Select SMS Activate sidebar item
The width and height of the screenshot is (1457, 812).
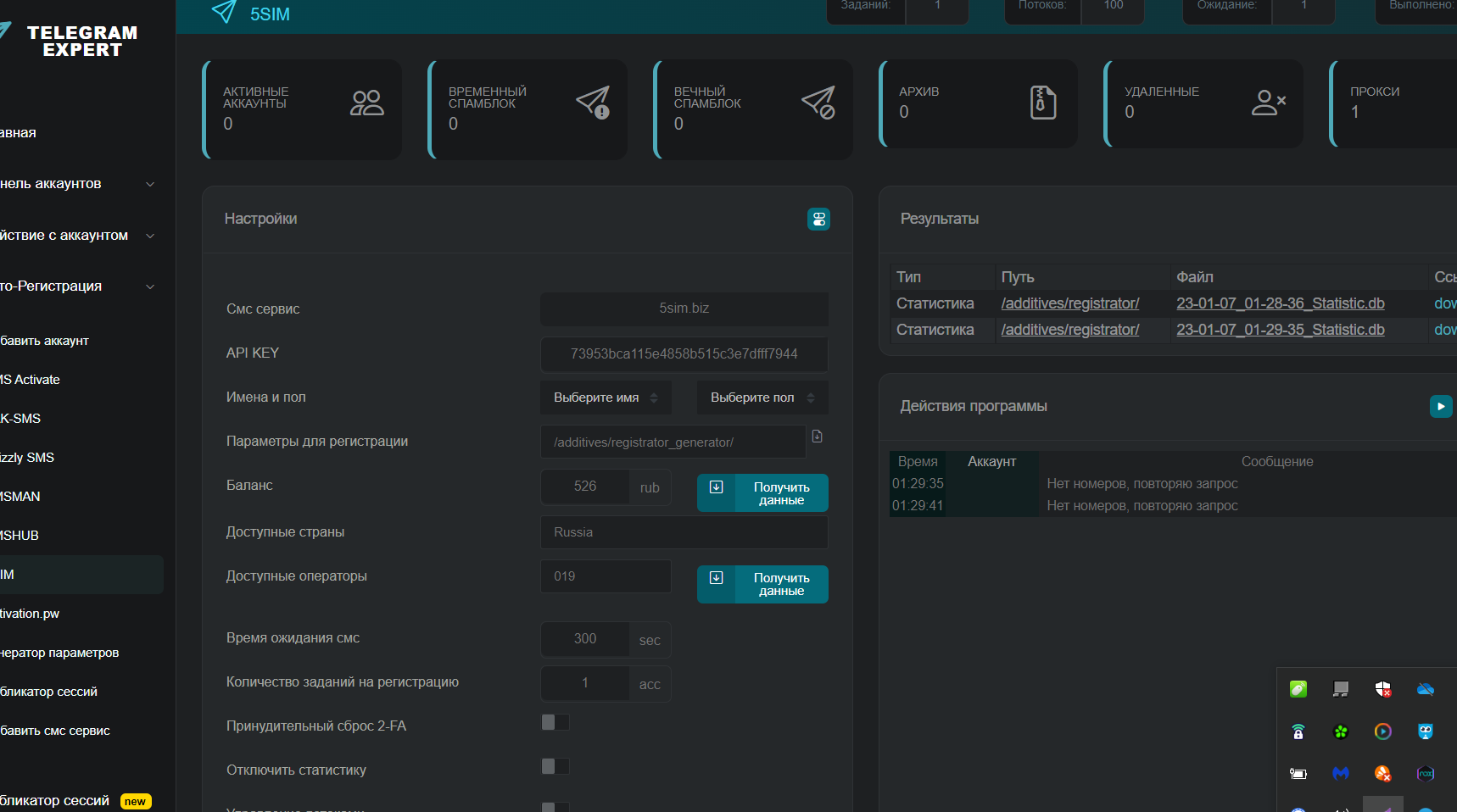point(31,380)
